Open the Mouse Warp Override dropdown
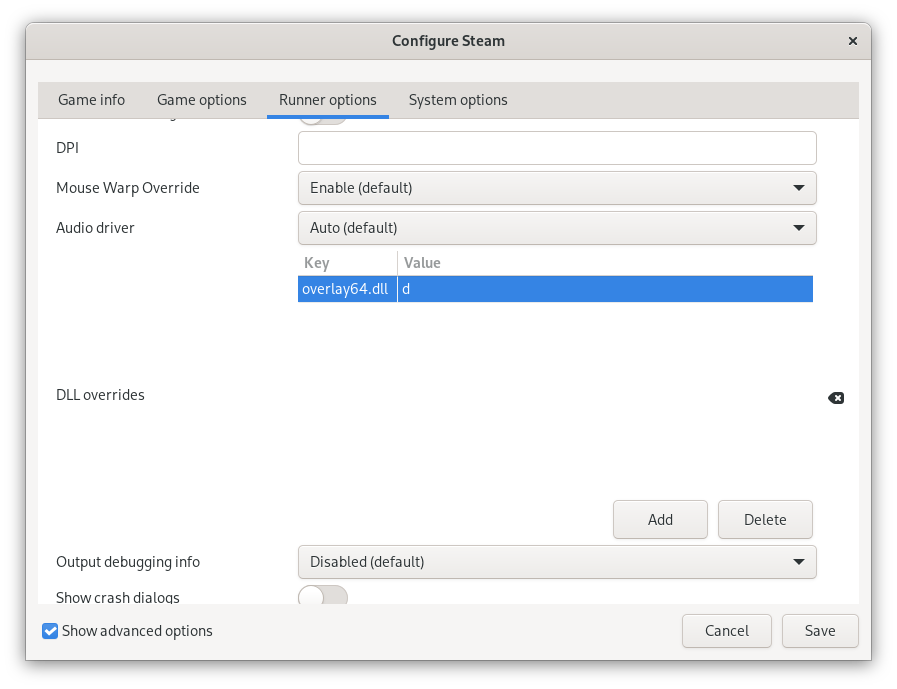Image resolution: width=897 pixels, height=689 pixels. [x=557, y=188]
